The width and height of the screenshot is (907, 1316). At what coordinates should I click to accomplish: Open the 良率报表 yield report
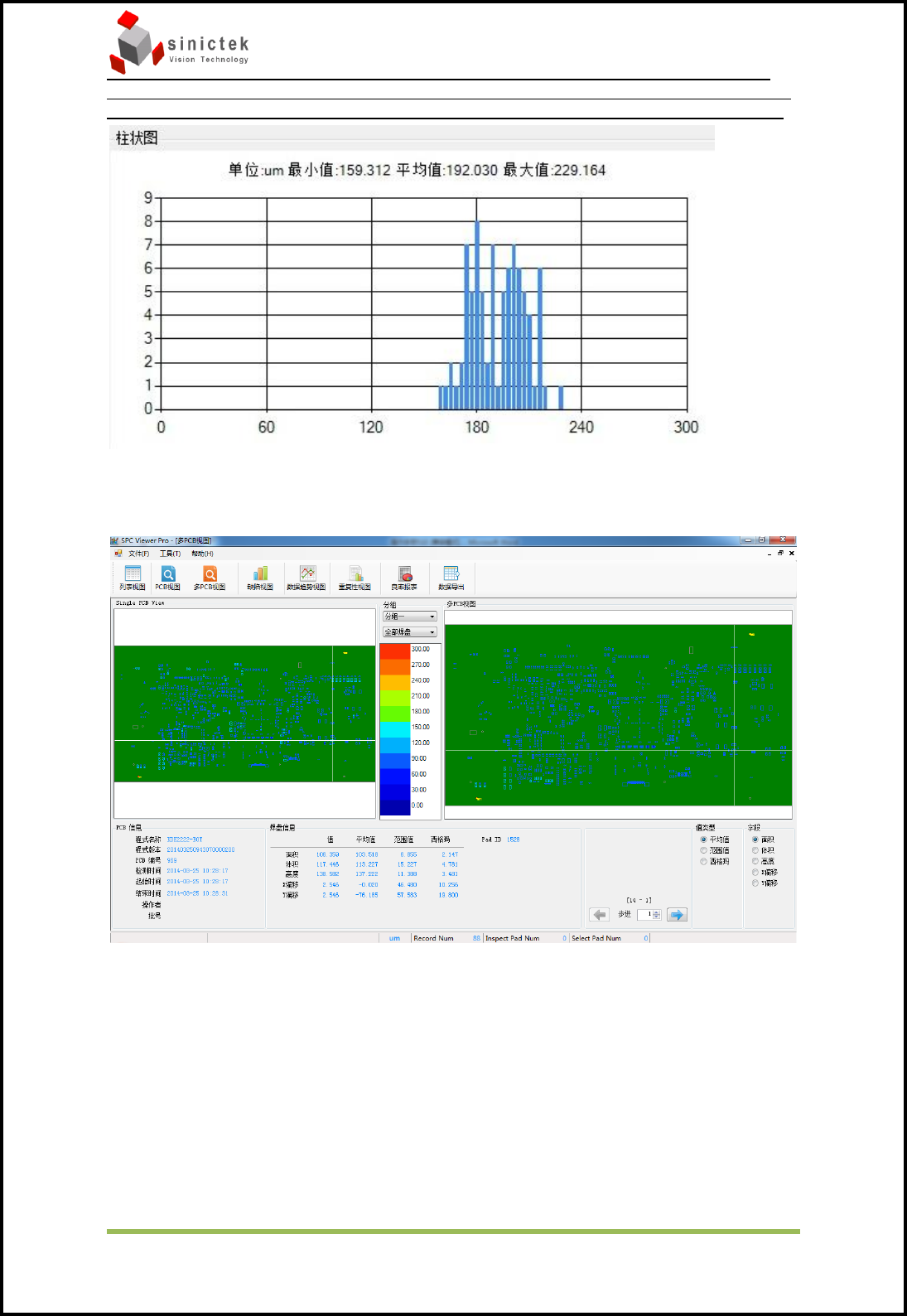pos(404,578)
